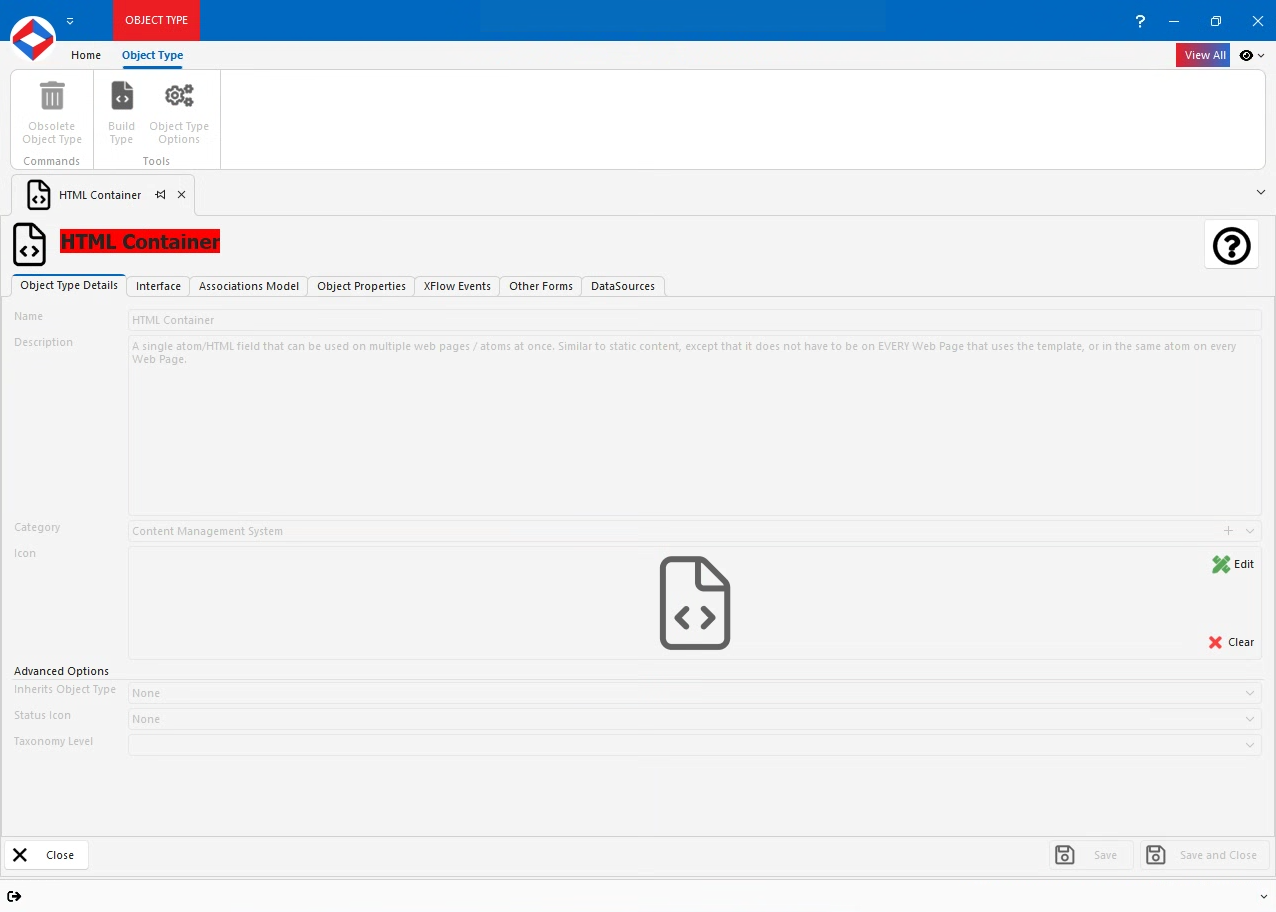Select the Build Type tool

tap(121, 95)
